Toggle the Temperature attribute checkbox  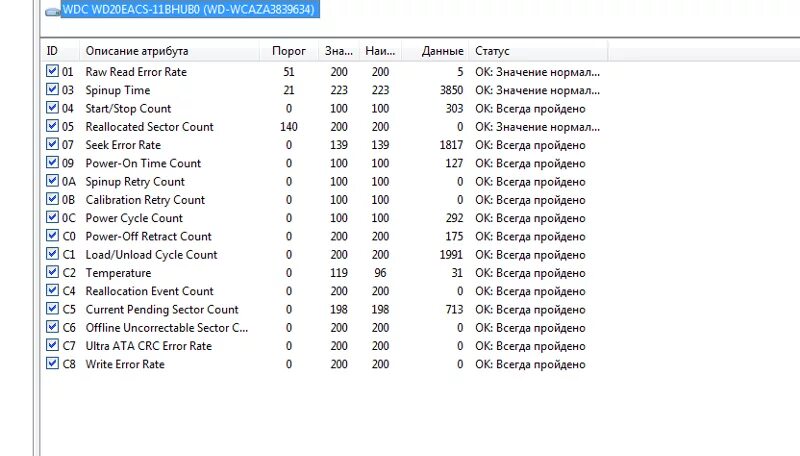click(x=52, y=272)
